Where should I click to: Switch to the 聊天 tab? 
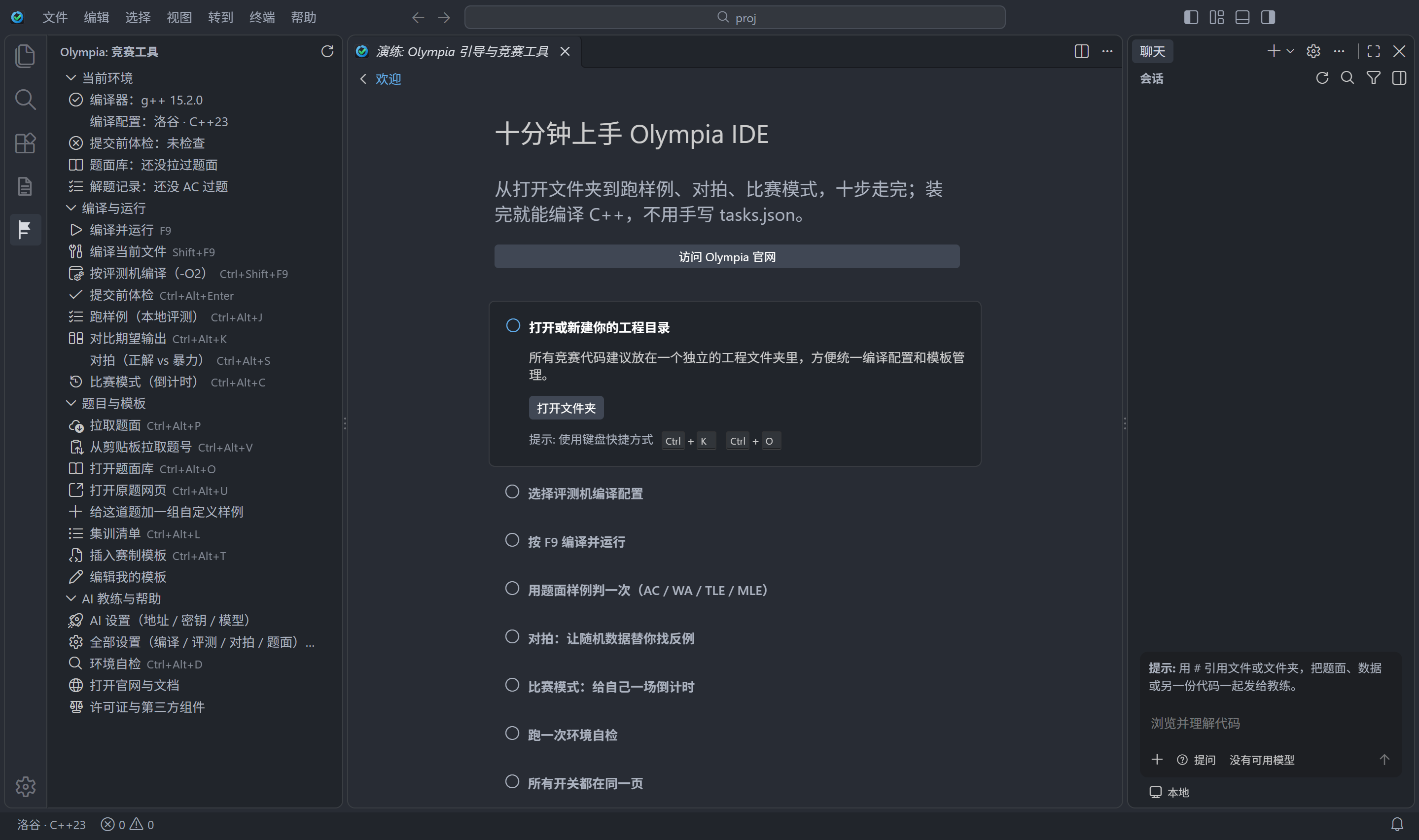[x=1152, y=51]
